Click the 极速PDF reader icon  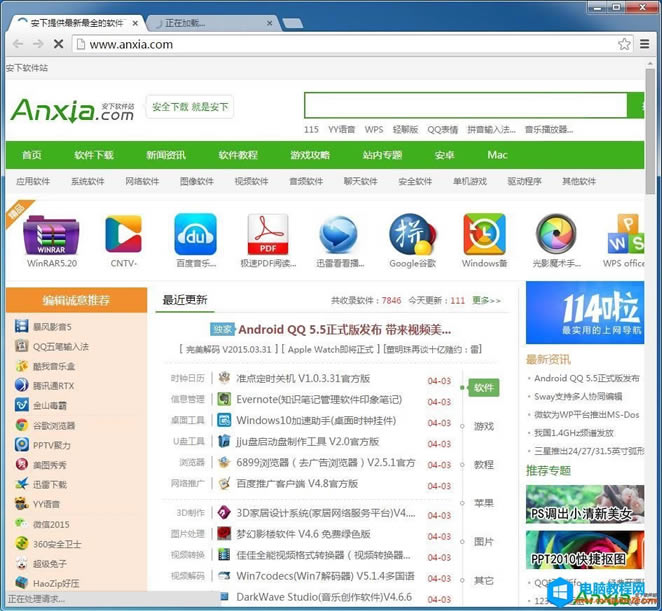point(268,234)
